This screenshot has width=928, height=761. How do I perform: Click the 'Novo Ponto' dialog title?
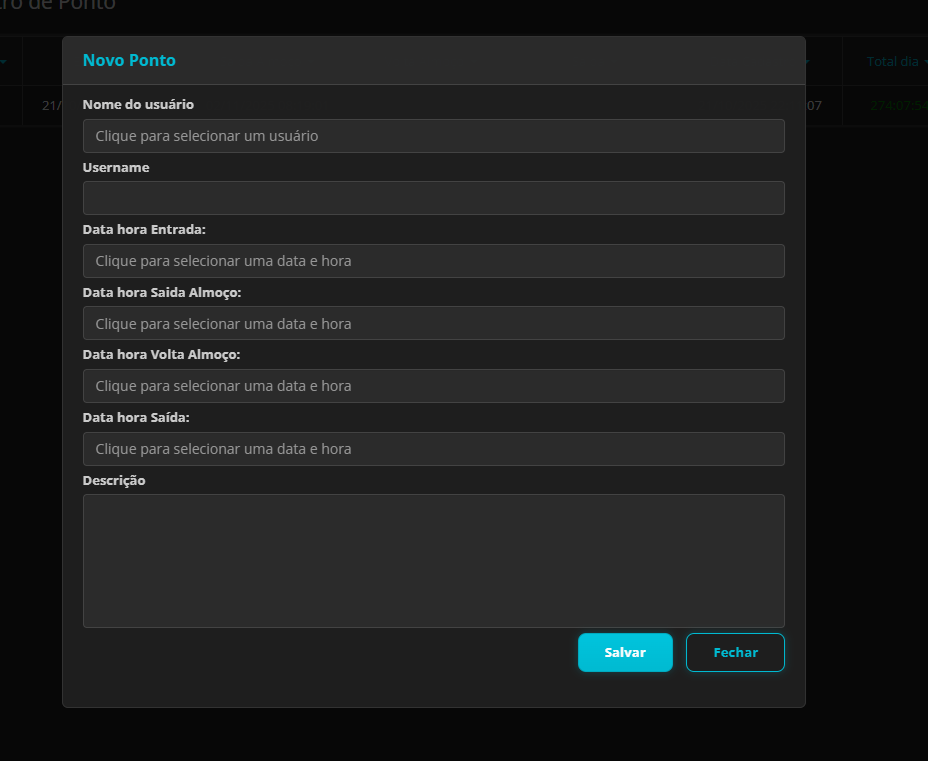pyautogui.click(x=129, y=60)
